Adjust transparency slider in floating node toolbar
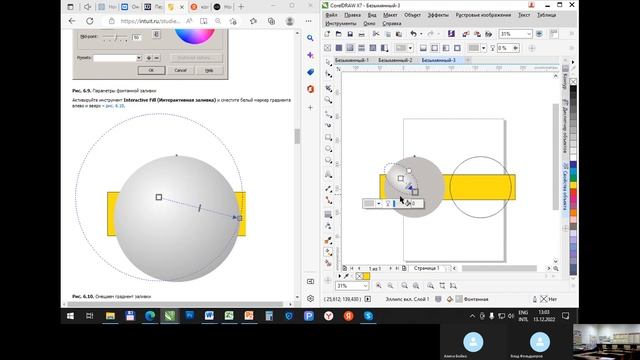Screen dimensions: 640x360 point(394,203)
